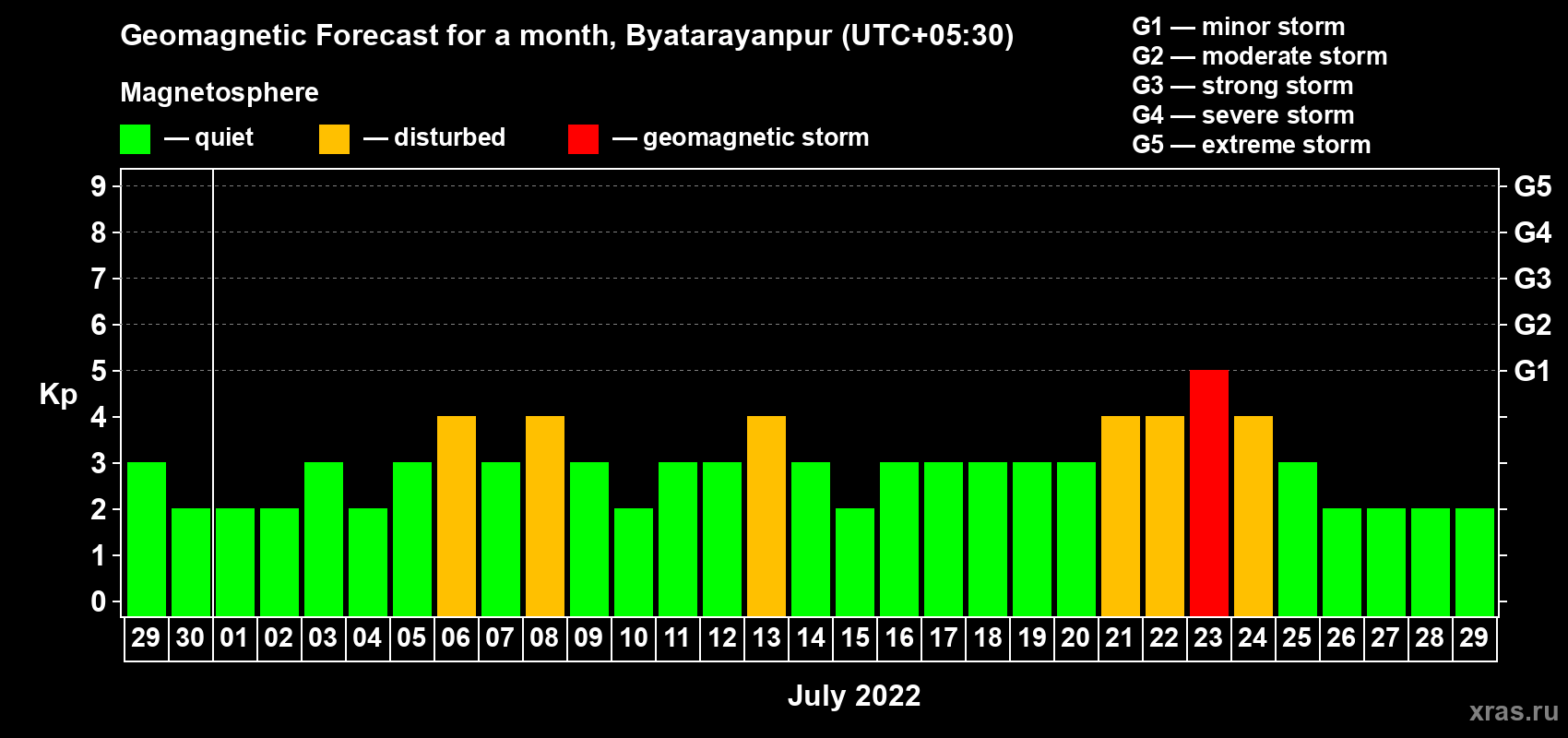Click the date label 01 on the axis
This screenshot has height=738, width=1568.
tap(234, 637)
